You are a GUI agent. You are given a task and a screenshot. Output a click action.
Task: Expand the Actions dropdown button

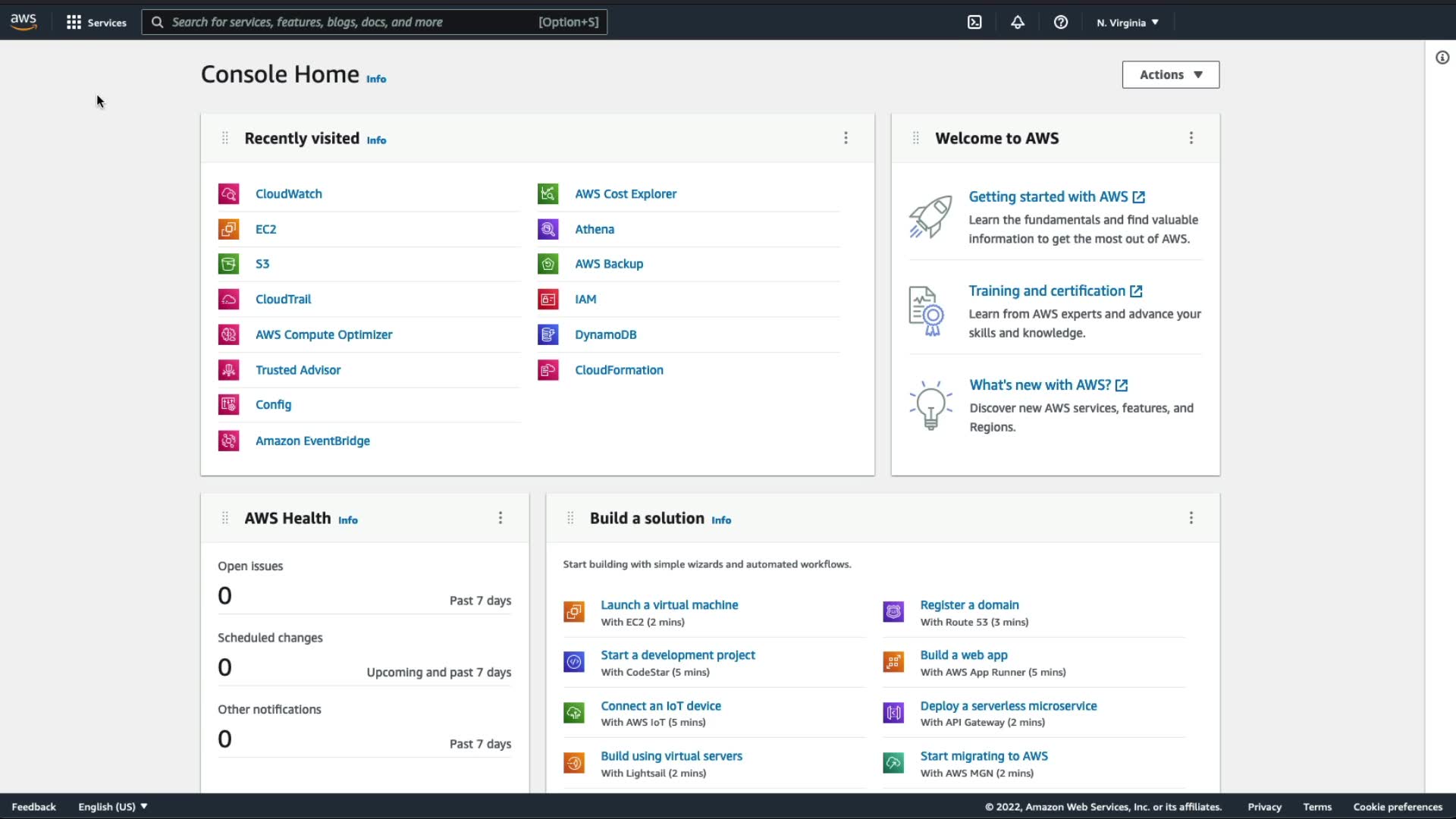(x=1170, y=74)
